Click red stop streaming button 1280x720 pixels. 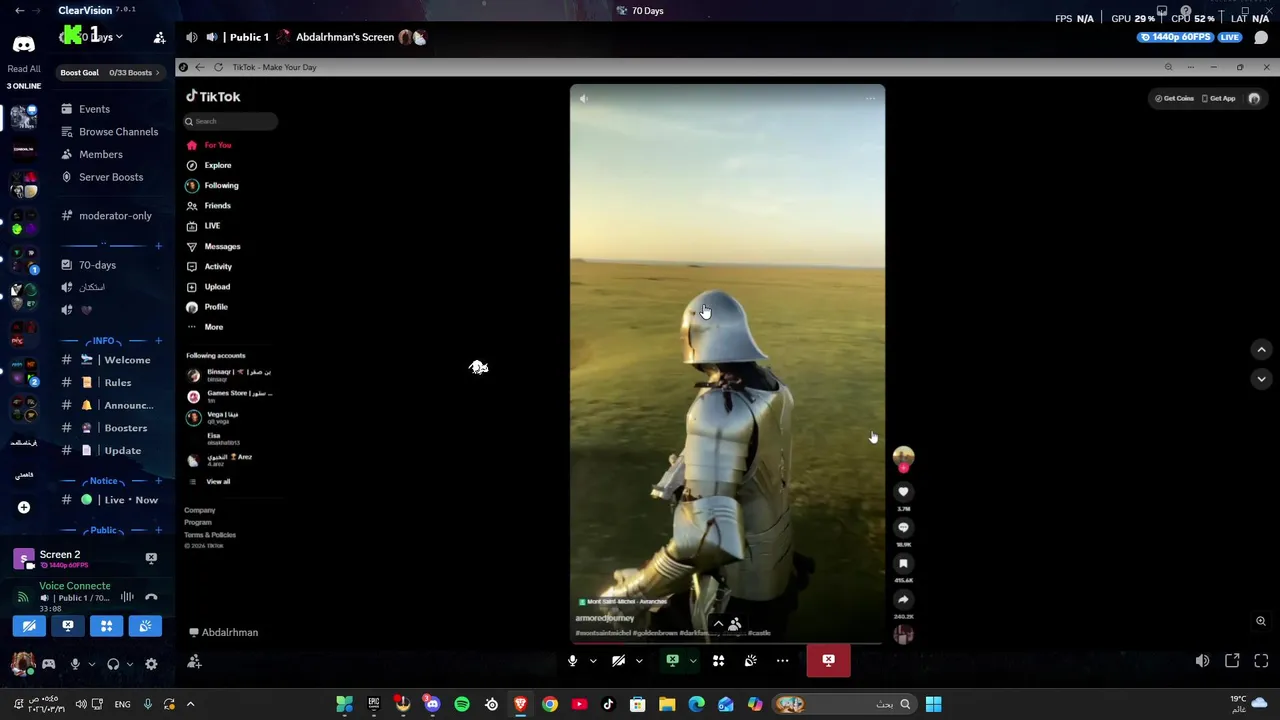pos(829,660)
